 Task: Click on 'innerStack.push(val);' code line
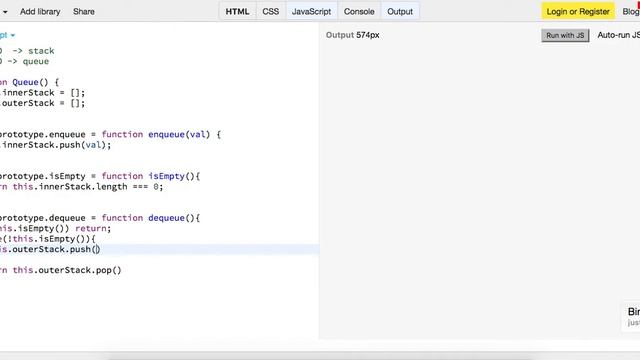[56, 145]
